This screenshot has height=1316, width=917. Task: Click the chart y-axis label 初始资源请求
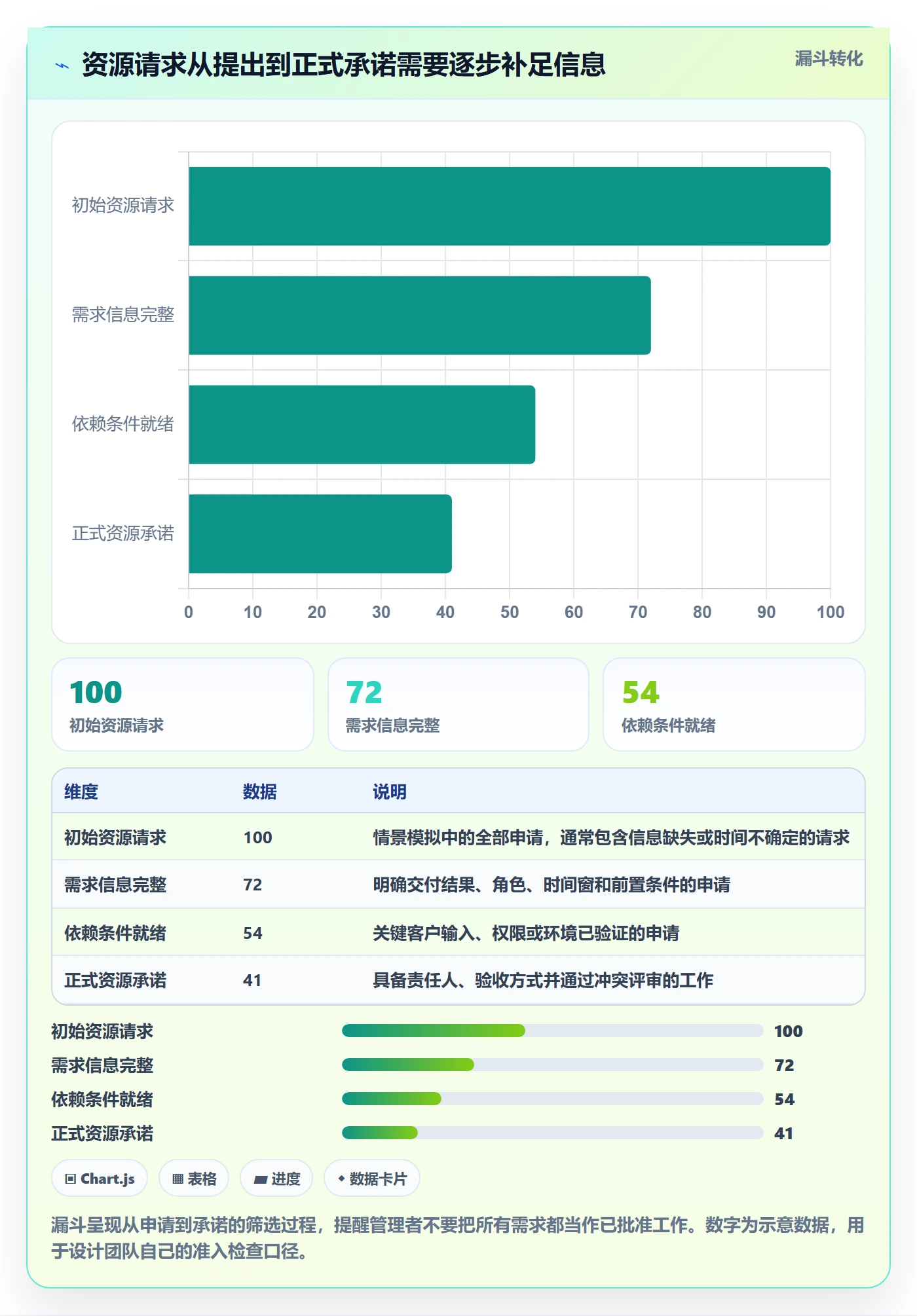pyautogui.click(x=123, y=206)
